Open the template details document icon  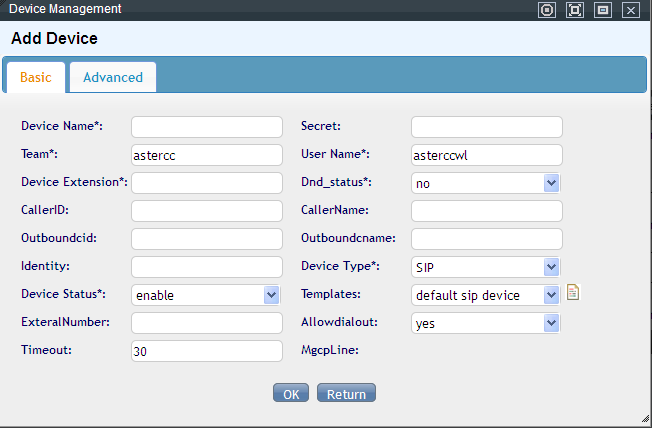pyautogui.click(x=574, y=293)
